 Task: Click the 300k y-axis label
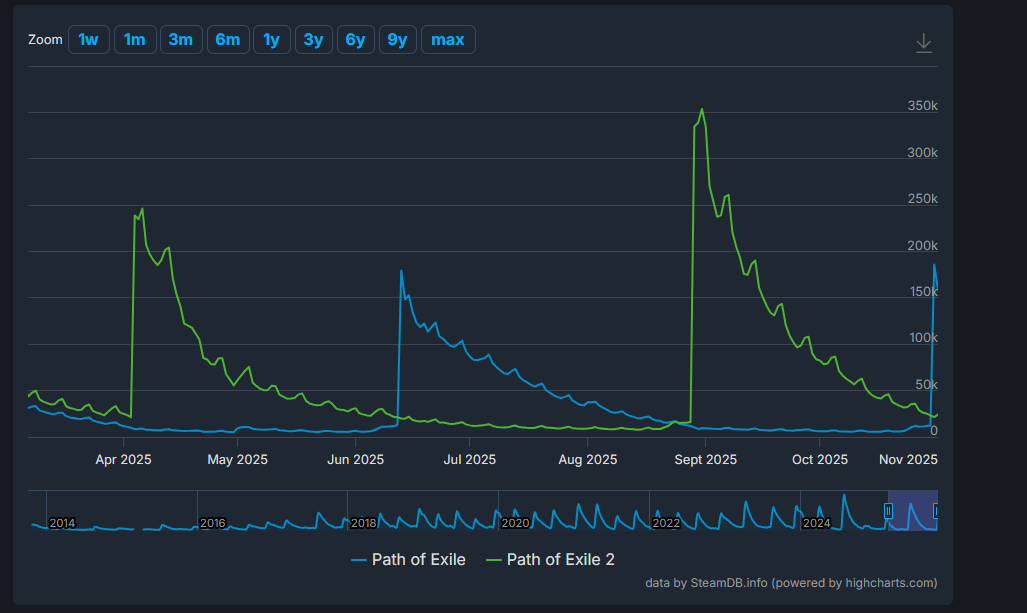pyautogui.click(x=922, y=153)
